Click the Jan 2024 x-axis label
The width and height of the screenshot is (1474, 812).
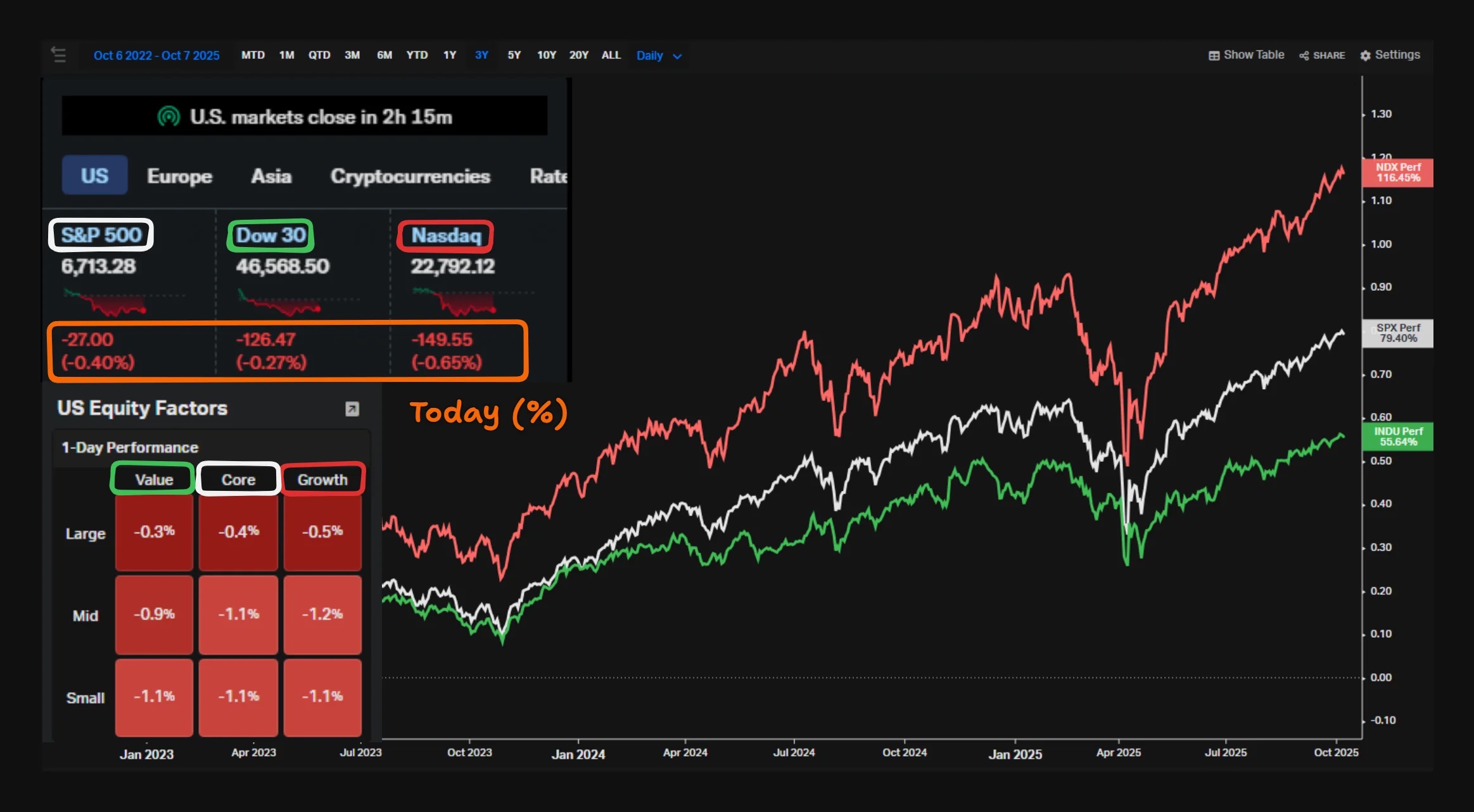point(578,754)
